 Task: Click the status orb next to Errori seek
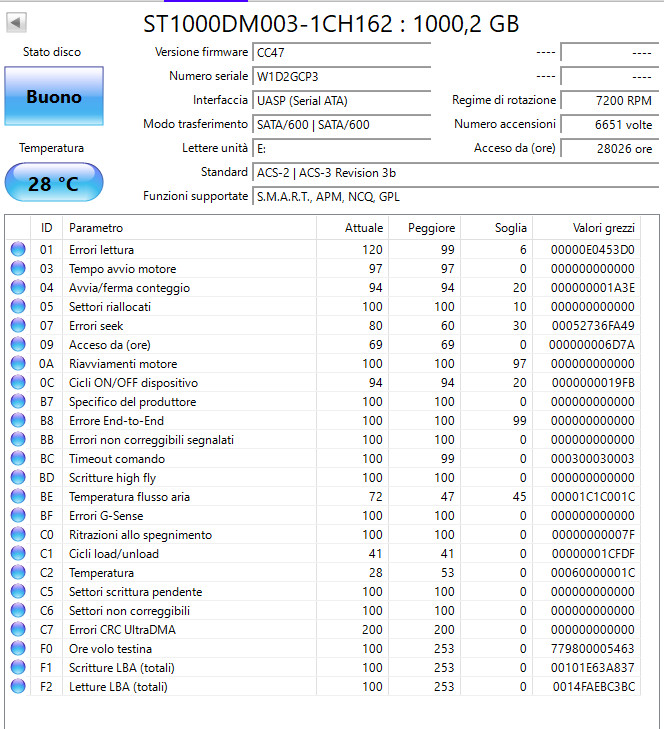tap(18, 325)
